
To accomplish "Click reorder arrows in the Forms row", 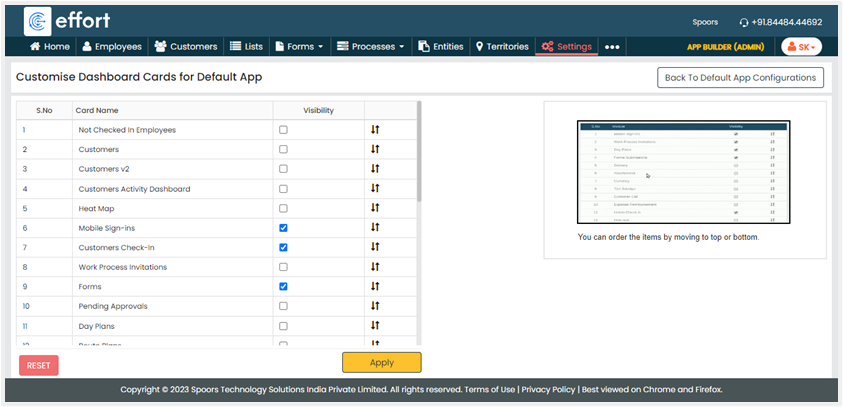I will click(x=375, y=286).
